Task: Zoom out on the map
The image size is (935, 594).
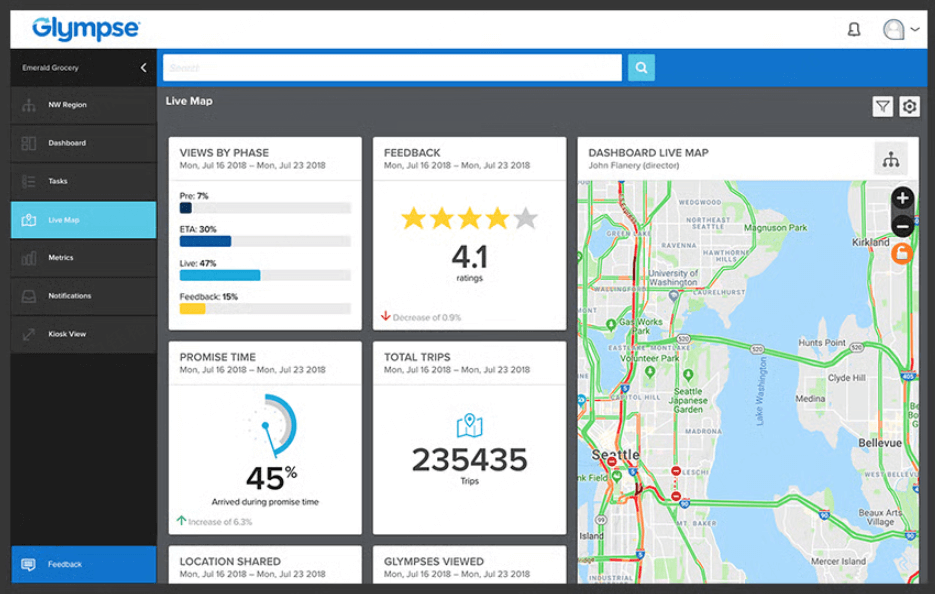Action: pyautogui.click(x=902, y=225)
